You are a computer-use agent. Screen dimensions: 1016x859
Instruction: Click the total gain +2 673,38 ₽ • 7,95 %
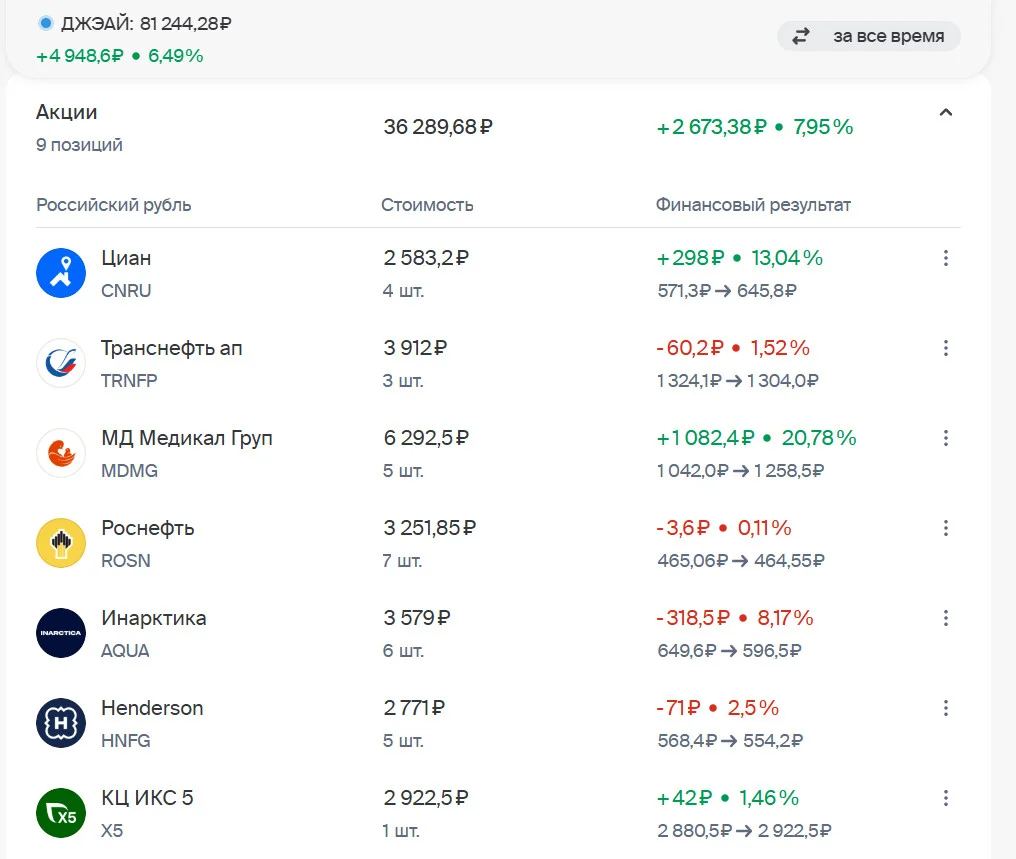click(x=755, y=127)
